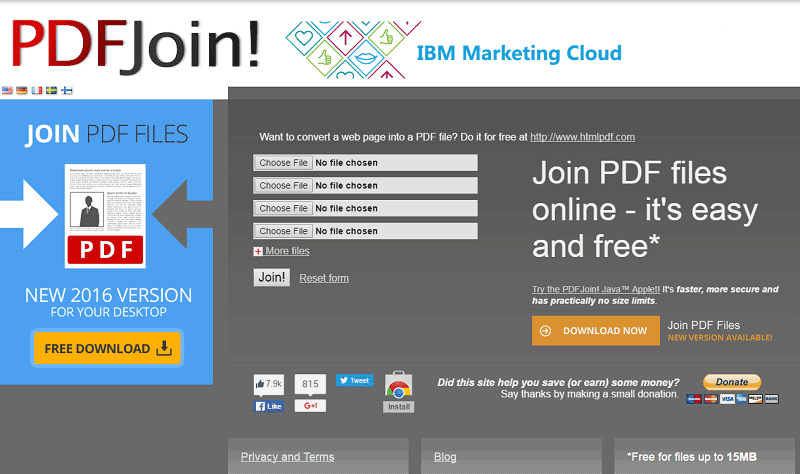Image resolution: width=800 pixels, height=474 pixels.
Task: Open the IBM Marketing Cloud ad banner
Action: [x=454, y=50]
